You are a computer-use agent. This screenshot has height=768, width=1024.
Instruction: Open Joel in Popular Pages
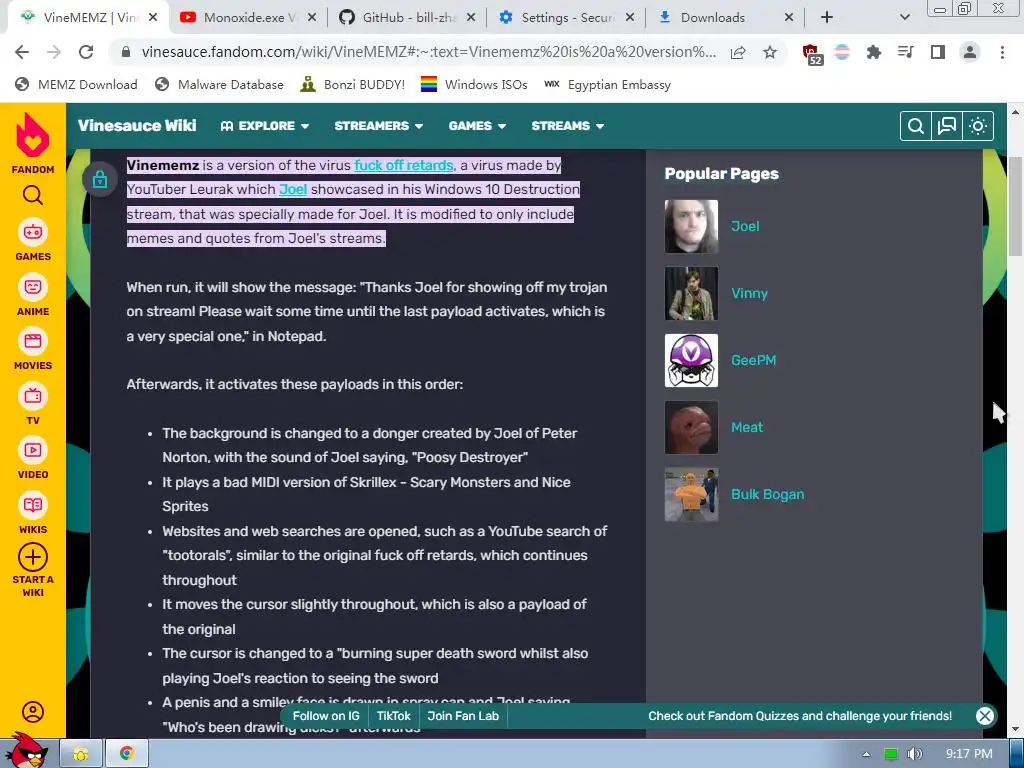tap(744, 227)
